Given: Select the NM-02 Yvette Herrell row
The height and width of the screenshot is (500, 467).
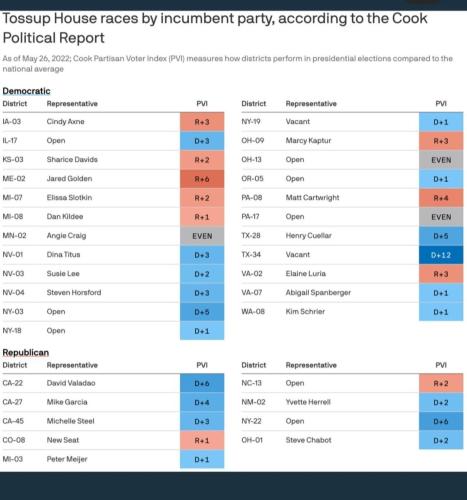Looking at the screenshot, I should click(x=352, y=402).
